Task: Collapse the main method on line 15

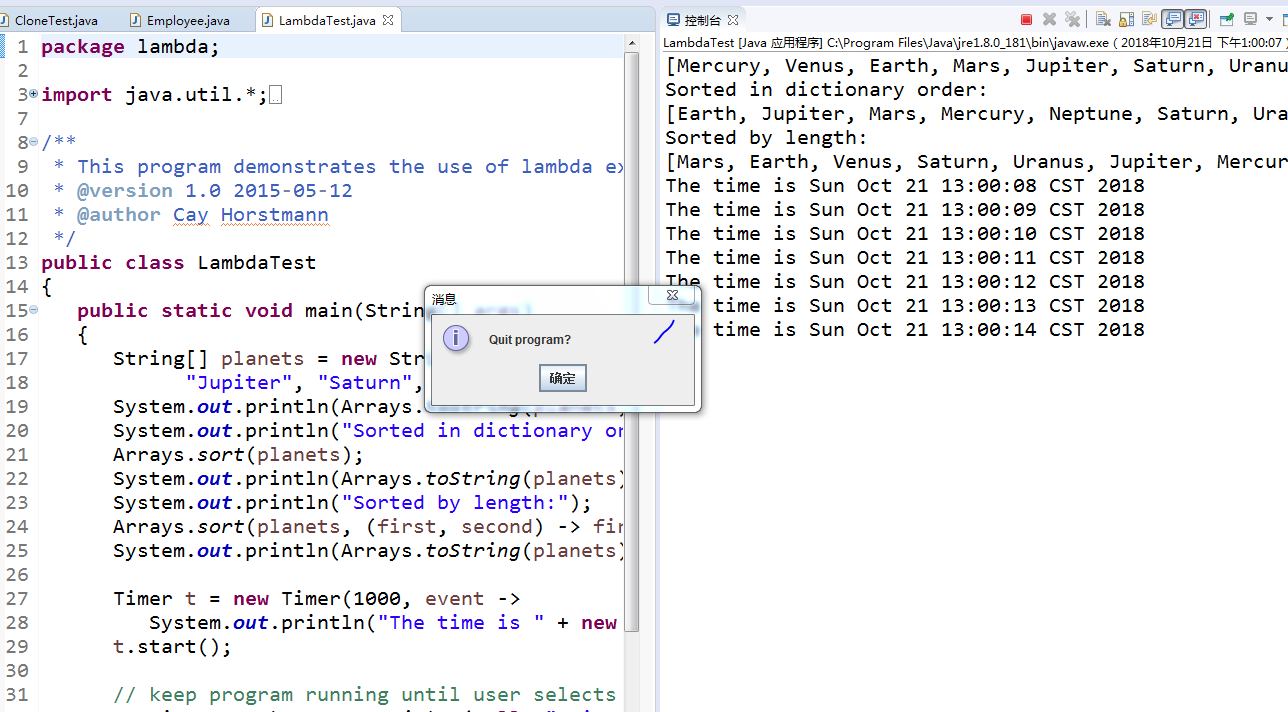Action: click(34, 309)
